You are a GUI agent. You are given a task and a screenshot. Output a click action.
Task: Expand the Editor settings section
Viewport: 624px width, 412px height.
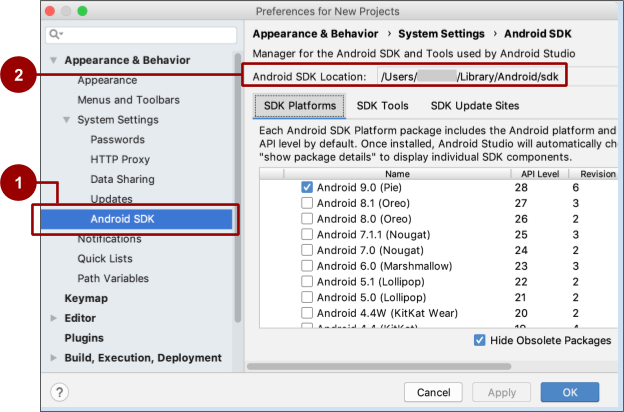(x=54, y=318)
